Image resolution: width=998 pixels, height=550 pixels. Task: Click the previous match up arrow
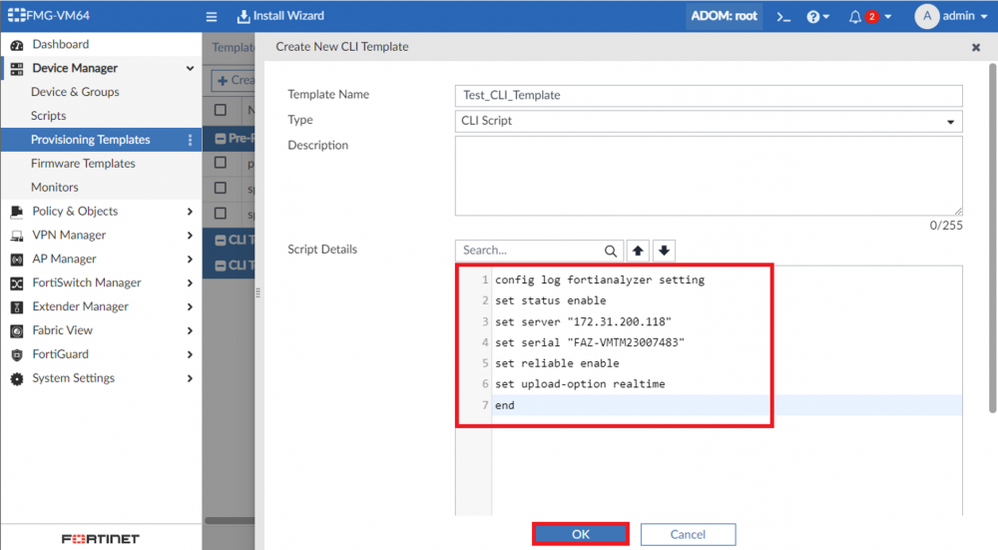click(x=638, y=250)
